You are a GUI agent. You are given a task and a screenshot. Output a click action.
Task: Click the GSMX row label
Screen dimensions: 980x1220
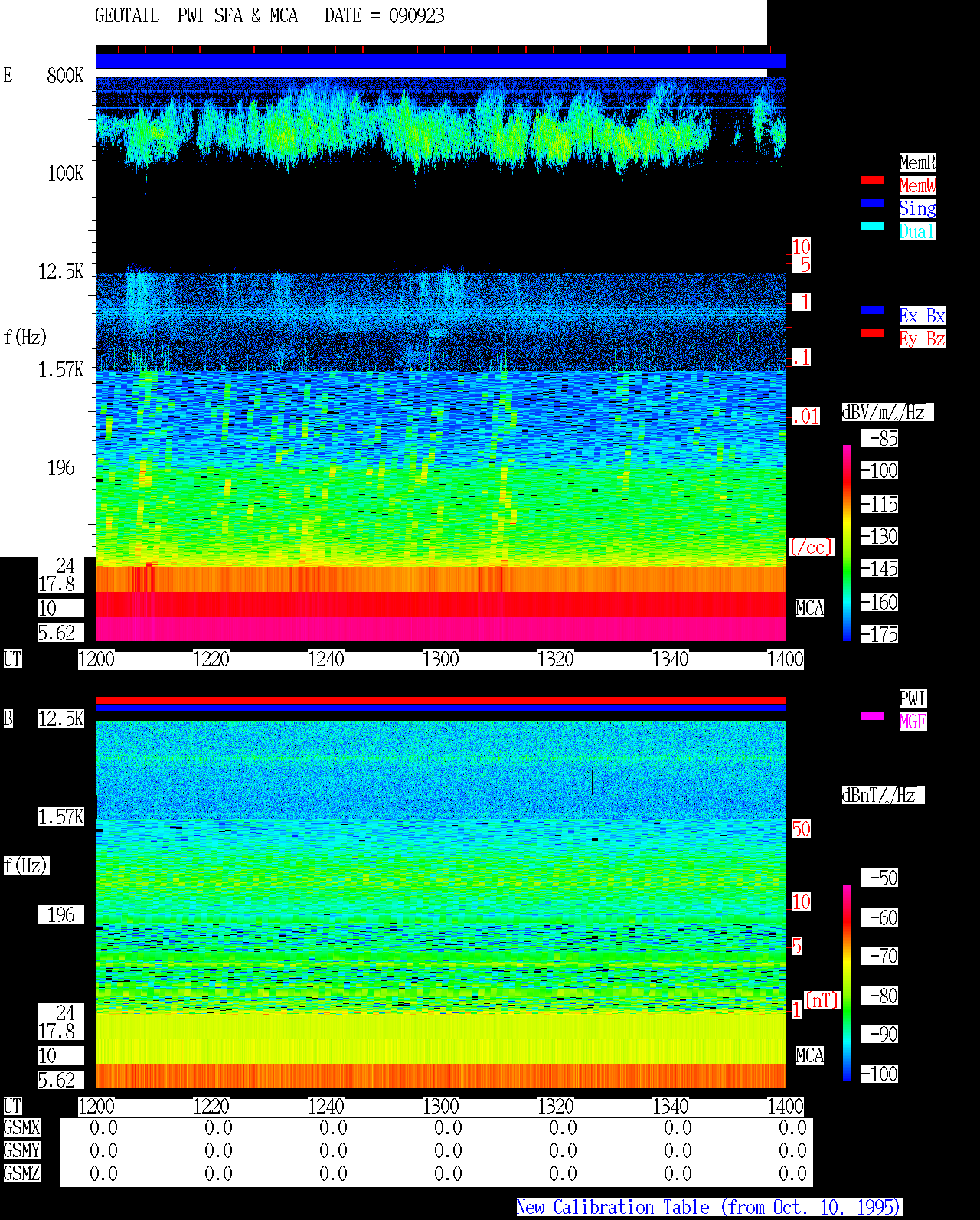22,1127
